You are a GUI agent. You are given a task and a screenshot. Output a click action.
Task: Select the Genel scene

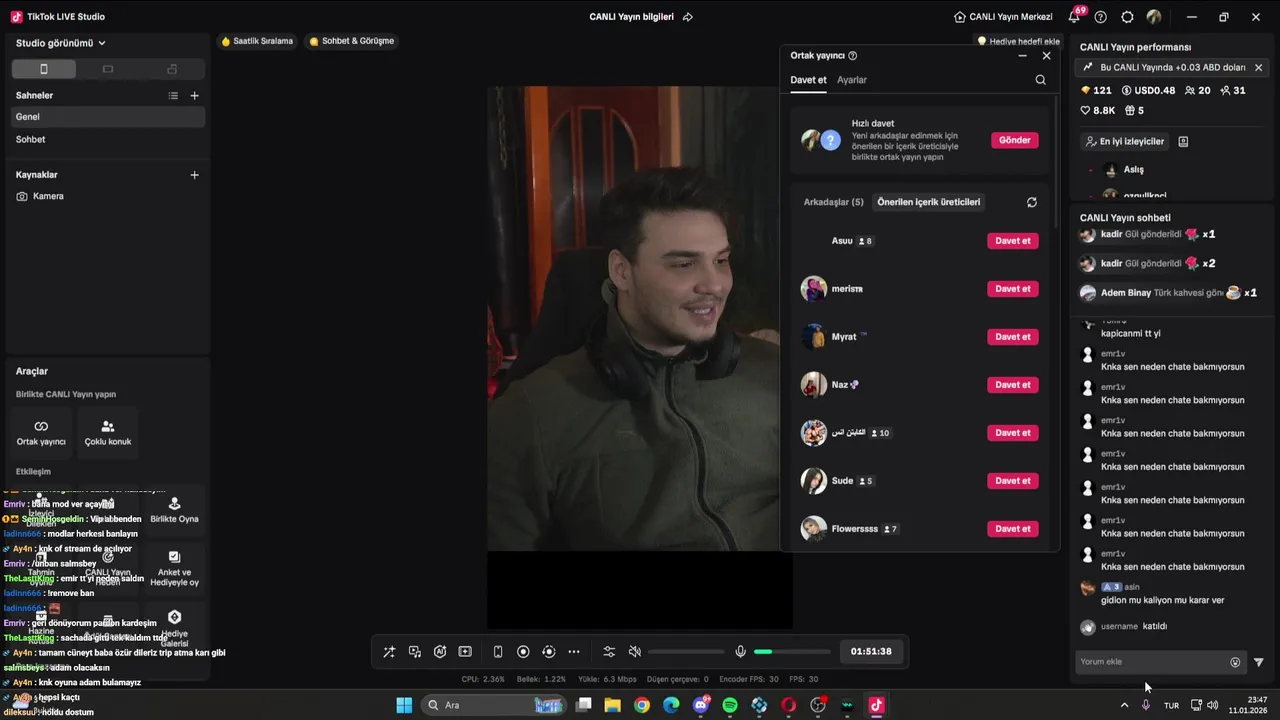(x=108, y=117)
